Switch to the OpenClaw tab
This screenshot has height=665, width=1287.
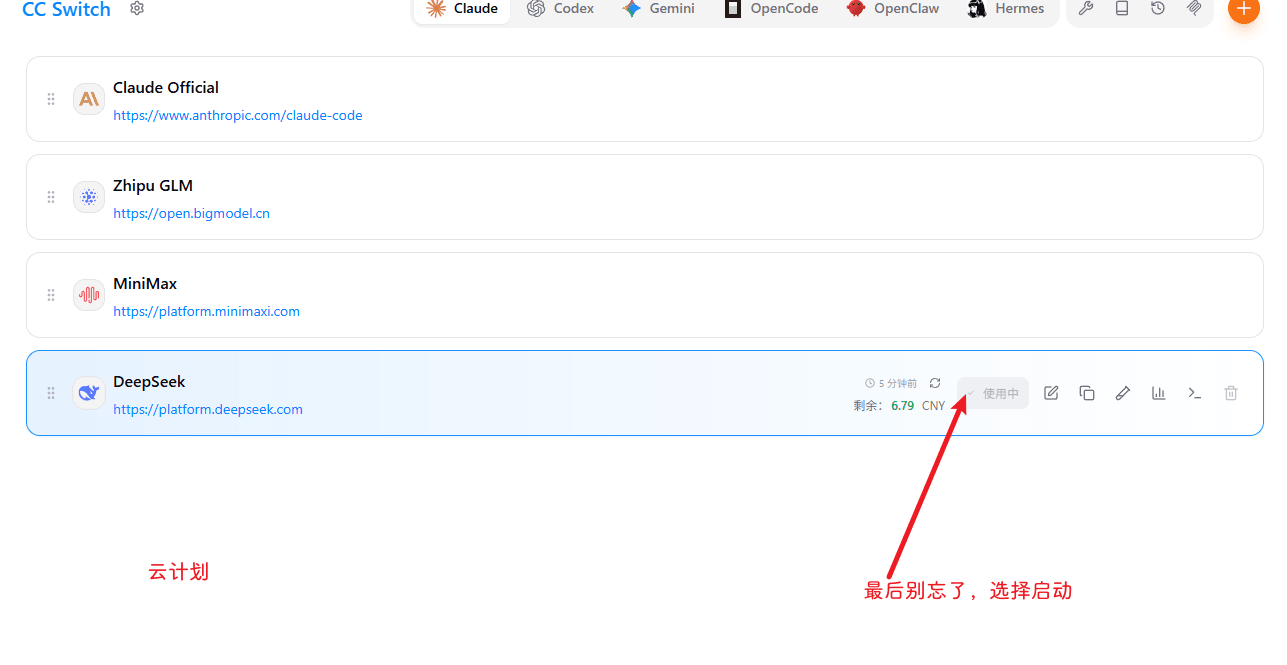[x=892, y=9]
